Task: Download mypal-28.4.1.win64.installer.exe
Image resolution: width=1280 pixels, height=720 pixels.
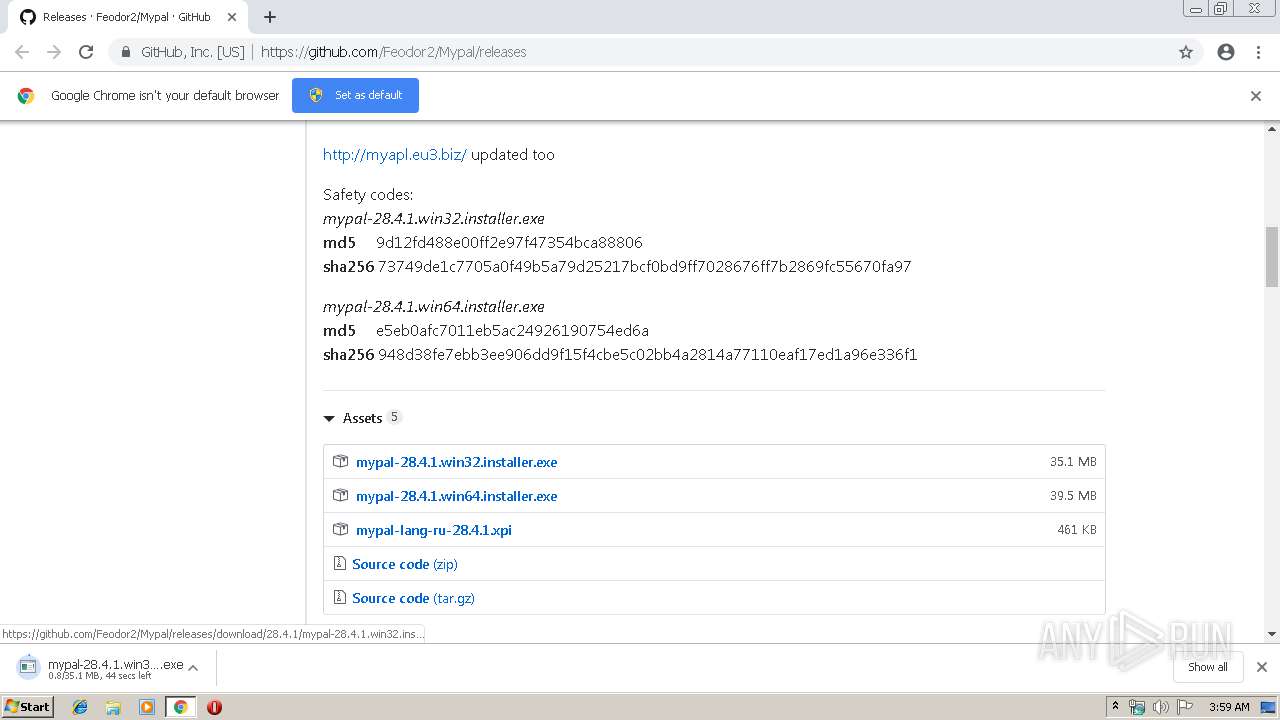Action: tap(456, 496)
